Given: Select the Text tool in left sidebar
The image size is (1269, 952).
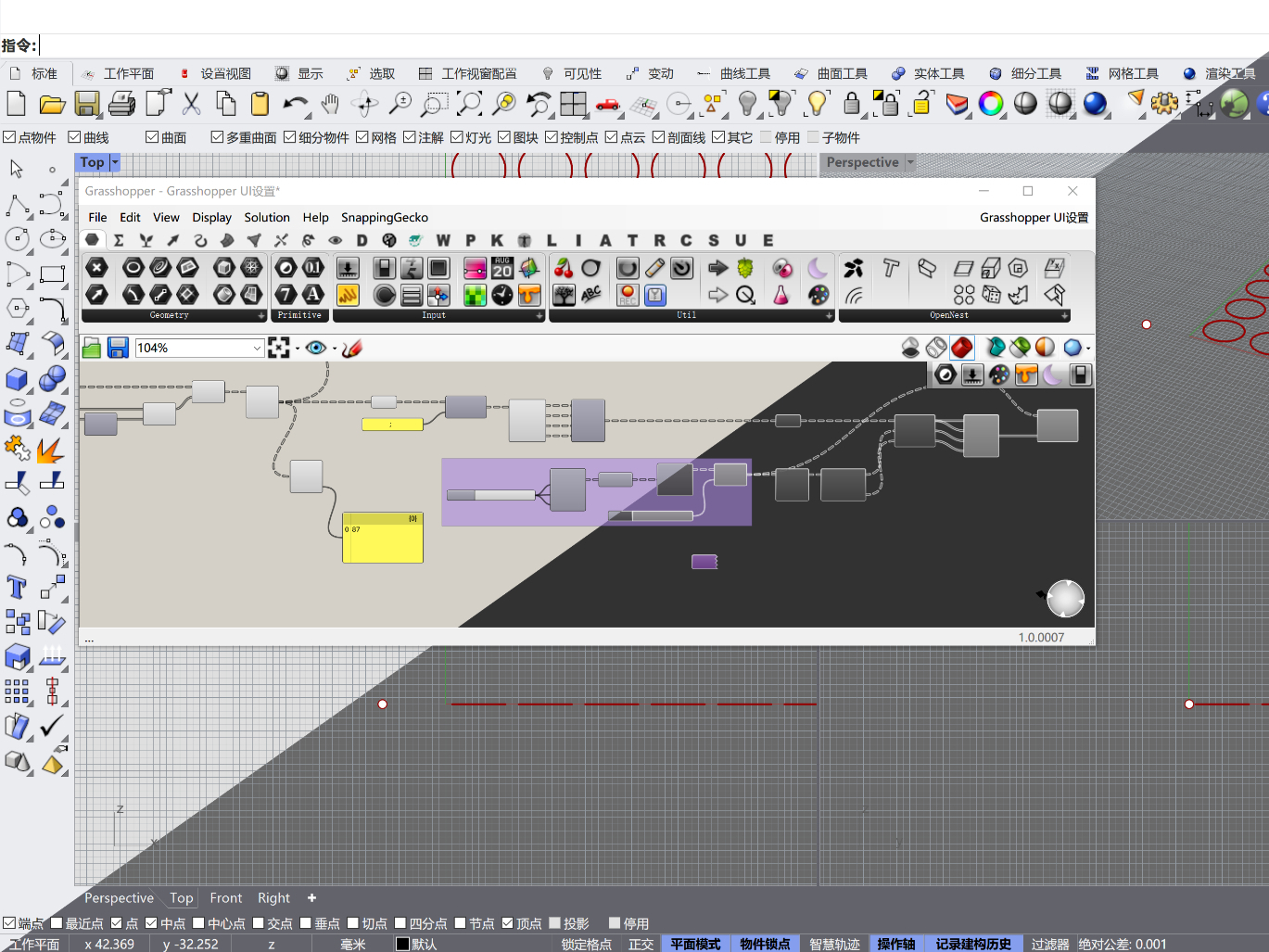Looking at the screenshot, I should point(17,587).
